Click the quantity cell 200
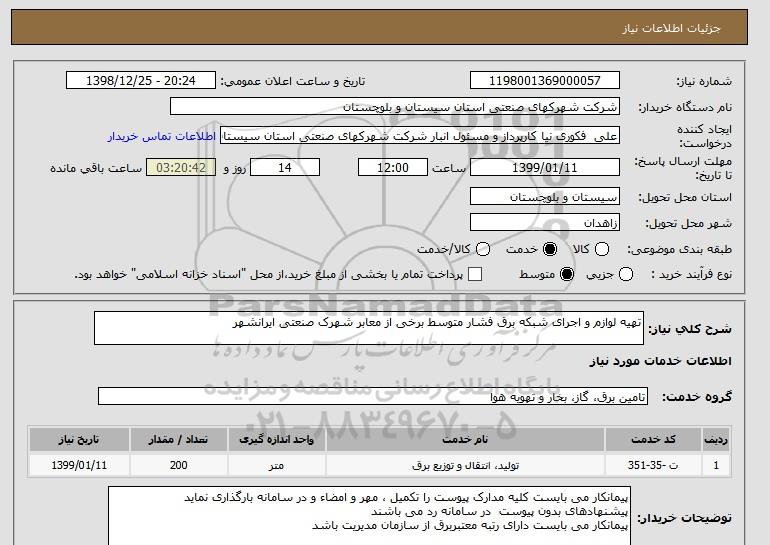The height and width of the screenshot is (545, 770). 178,465
